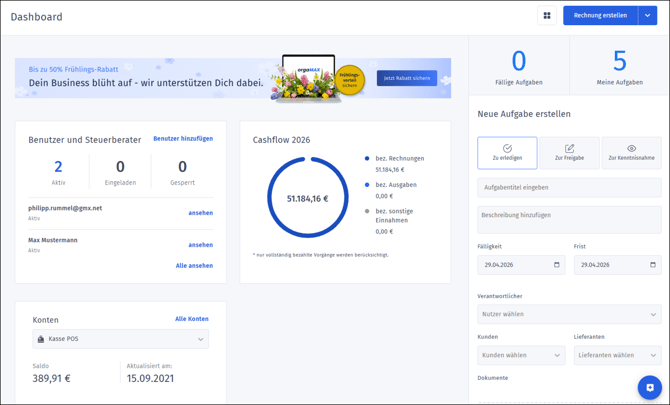The height and width of the screenshot is (405, 670).
Task: Expand the Lieferanten wählen dropdown
Action: 617,355
